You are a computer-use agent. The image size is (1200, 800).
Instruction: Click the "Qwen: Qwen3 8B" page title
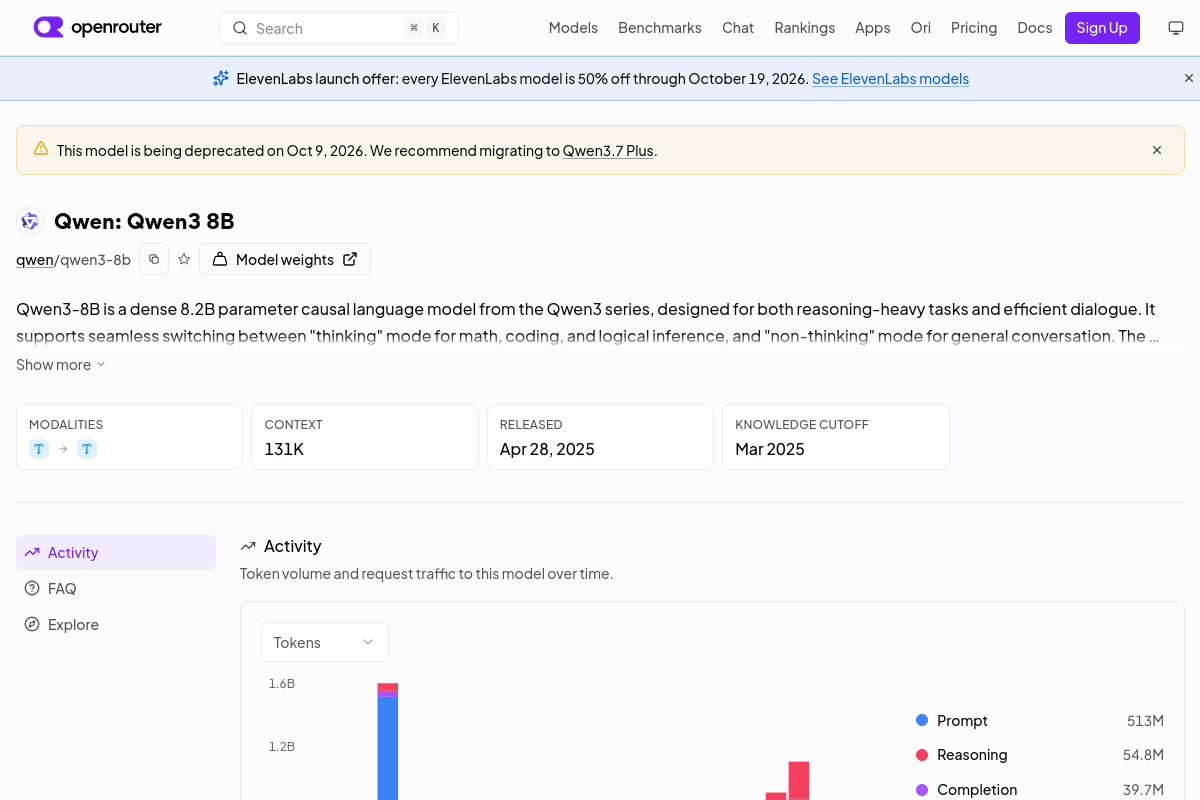pos(144,221)
